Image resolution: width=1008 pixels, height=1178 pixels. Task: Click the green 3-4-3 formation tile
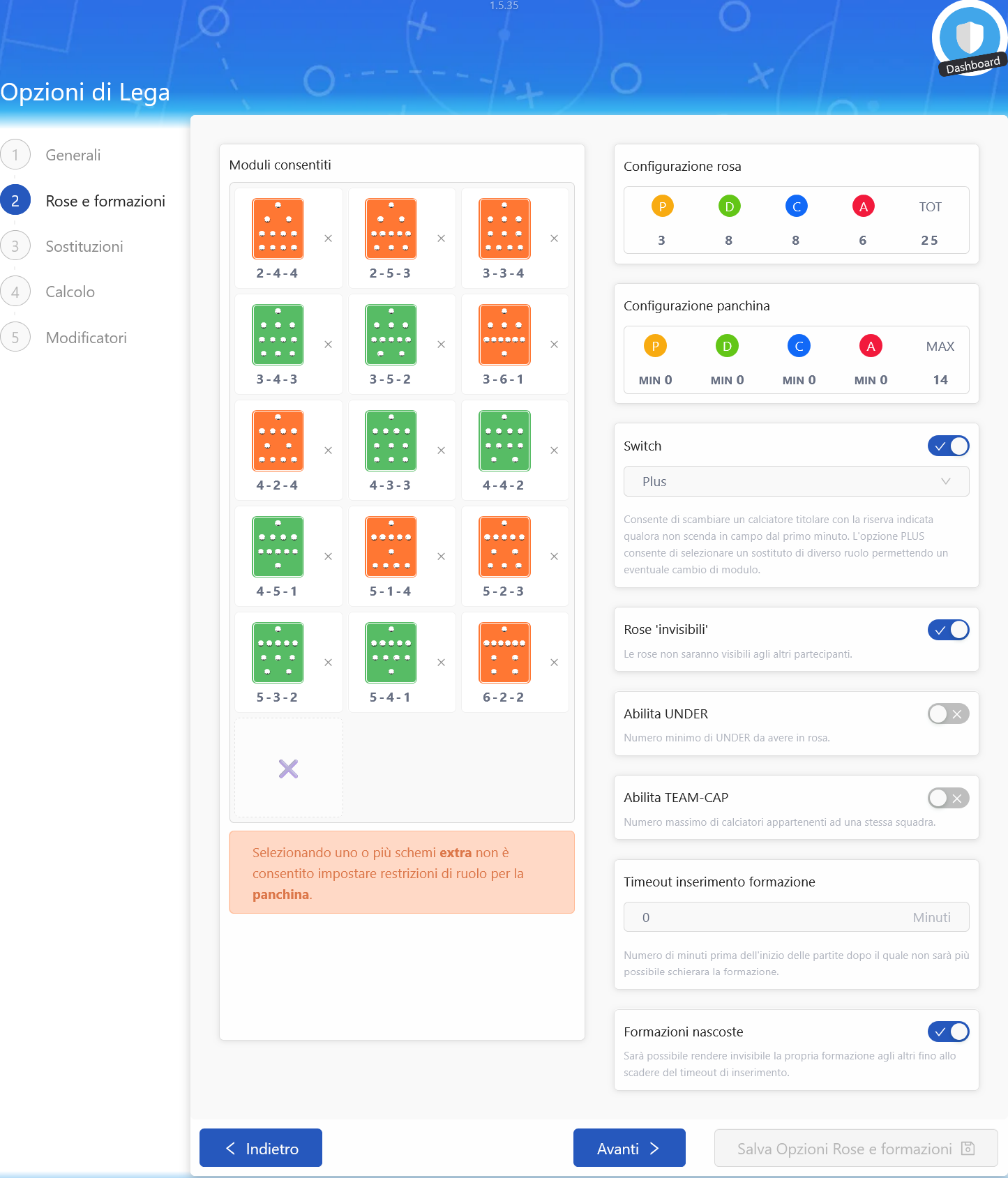tap(278, 335)
